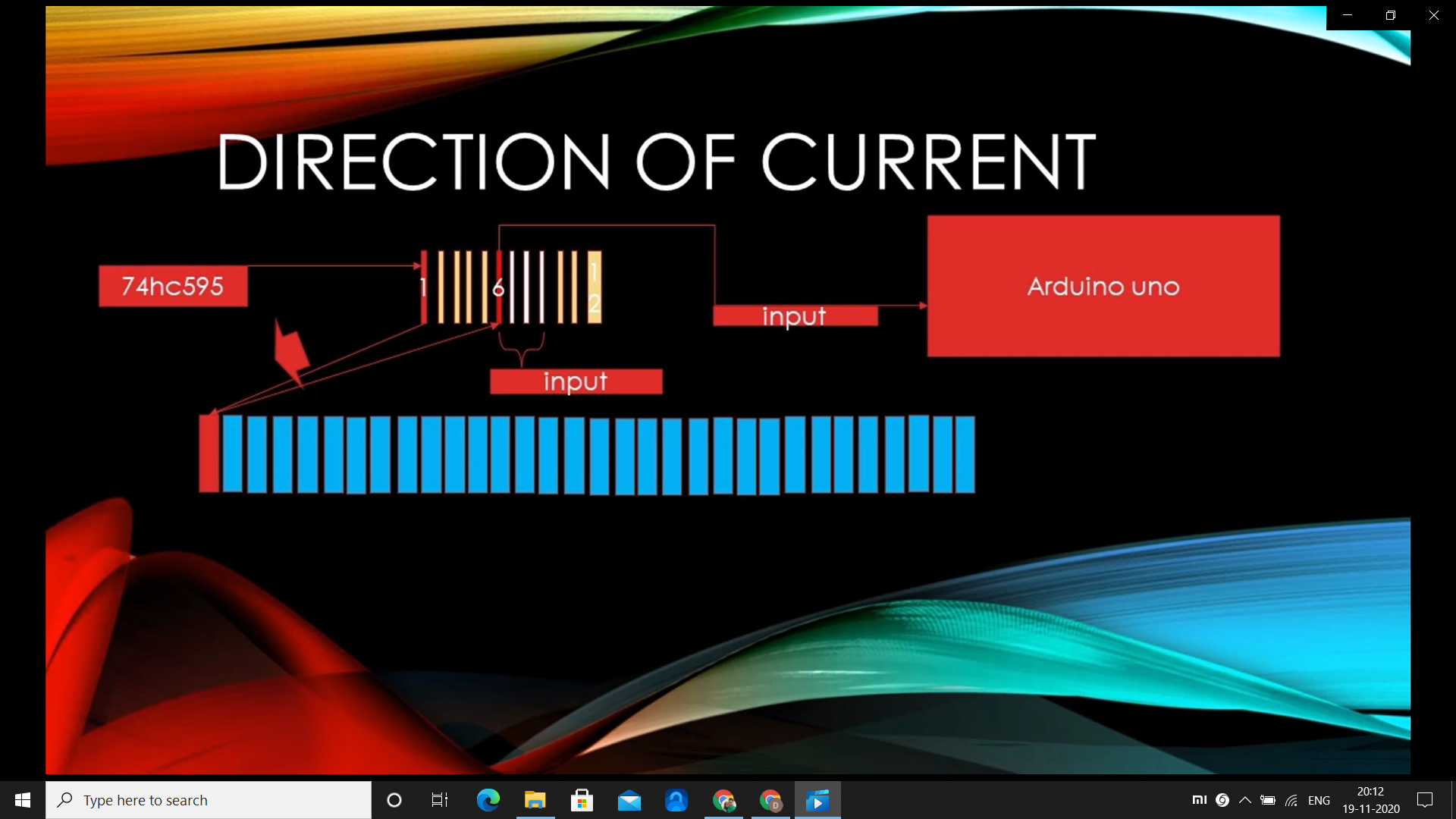Viewport: 1456px width, 819px height.
Task: Open the battery status indicator
Action: click(x=1268, y=800)
